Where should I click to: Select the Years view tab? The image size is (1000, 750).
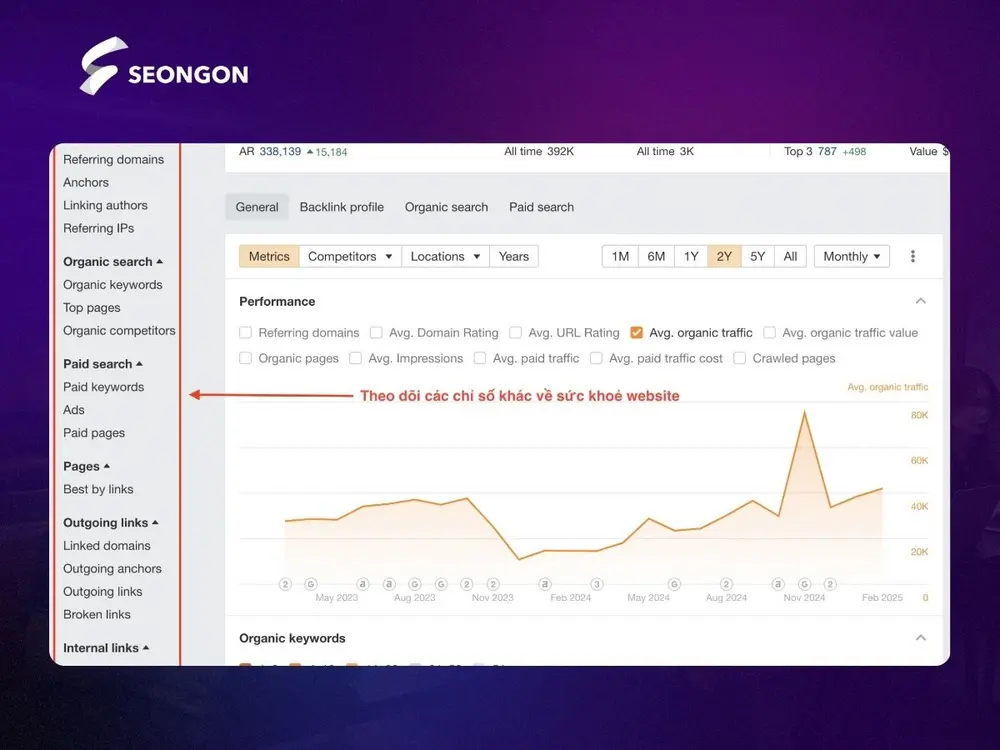click(513, 256)
